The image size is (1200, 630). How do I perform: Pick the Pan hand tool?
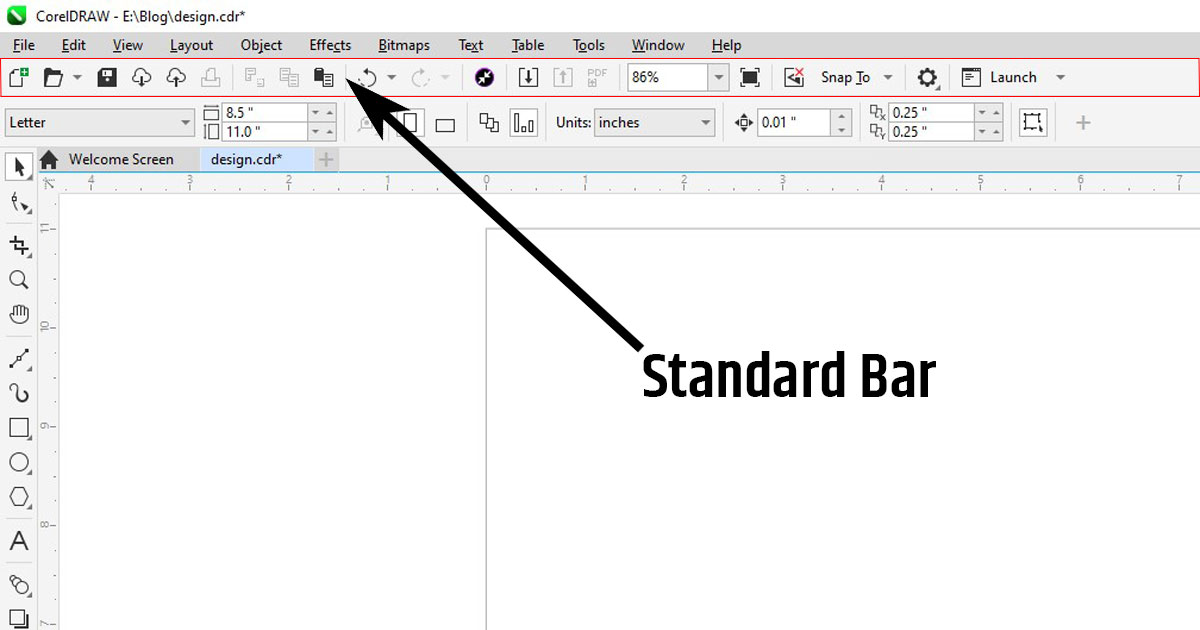point(18,314)
